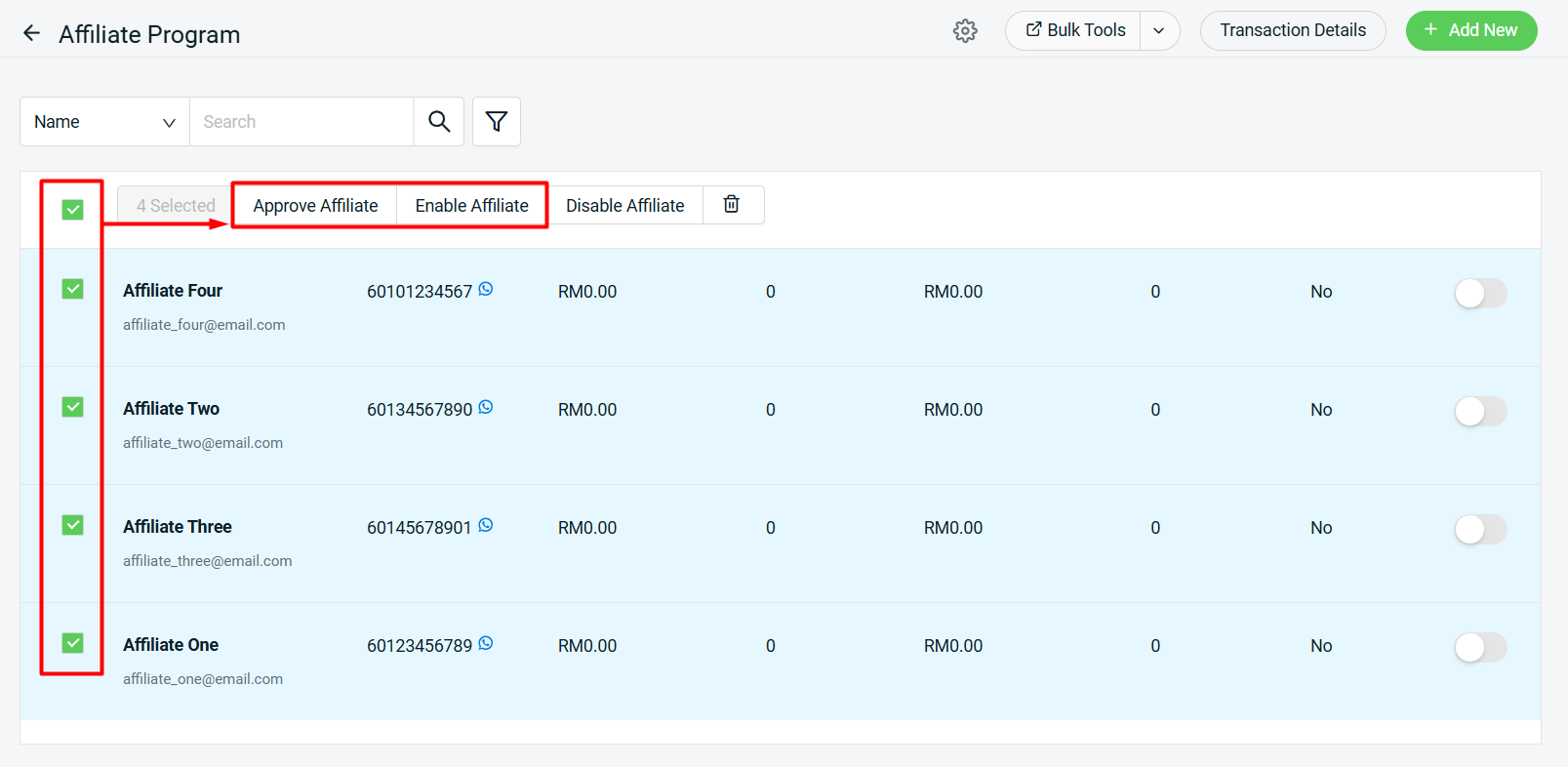Choose Disable Affiliate bulk action
Image resolution: width=1568 pixels, height=767 pixels.
click(624, 206)
